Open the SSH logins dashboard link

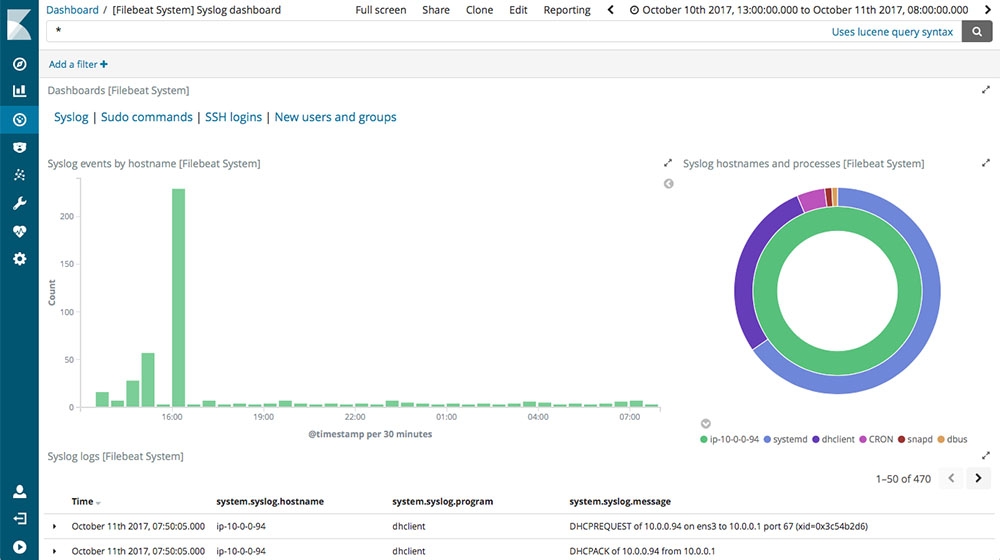point(233,117)
